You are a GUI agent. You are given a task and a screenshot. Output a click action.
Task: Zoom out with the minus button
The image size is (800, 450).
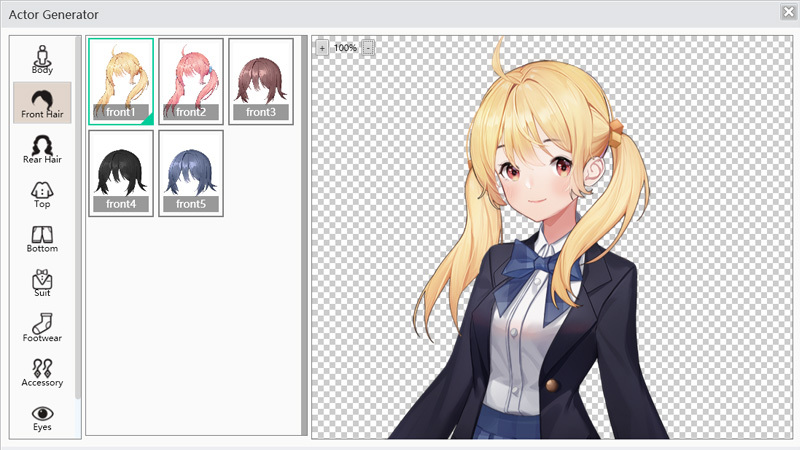click(368, 47)
